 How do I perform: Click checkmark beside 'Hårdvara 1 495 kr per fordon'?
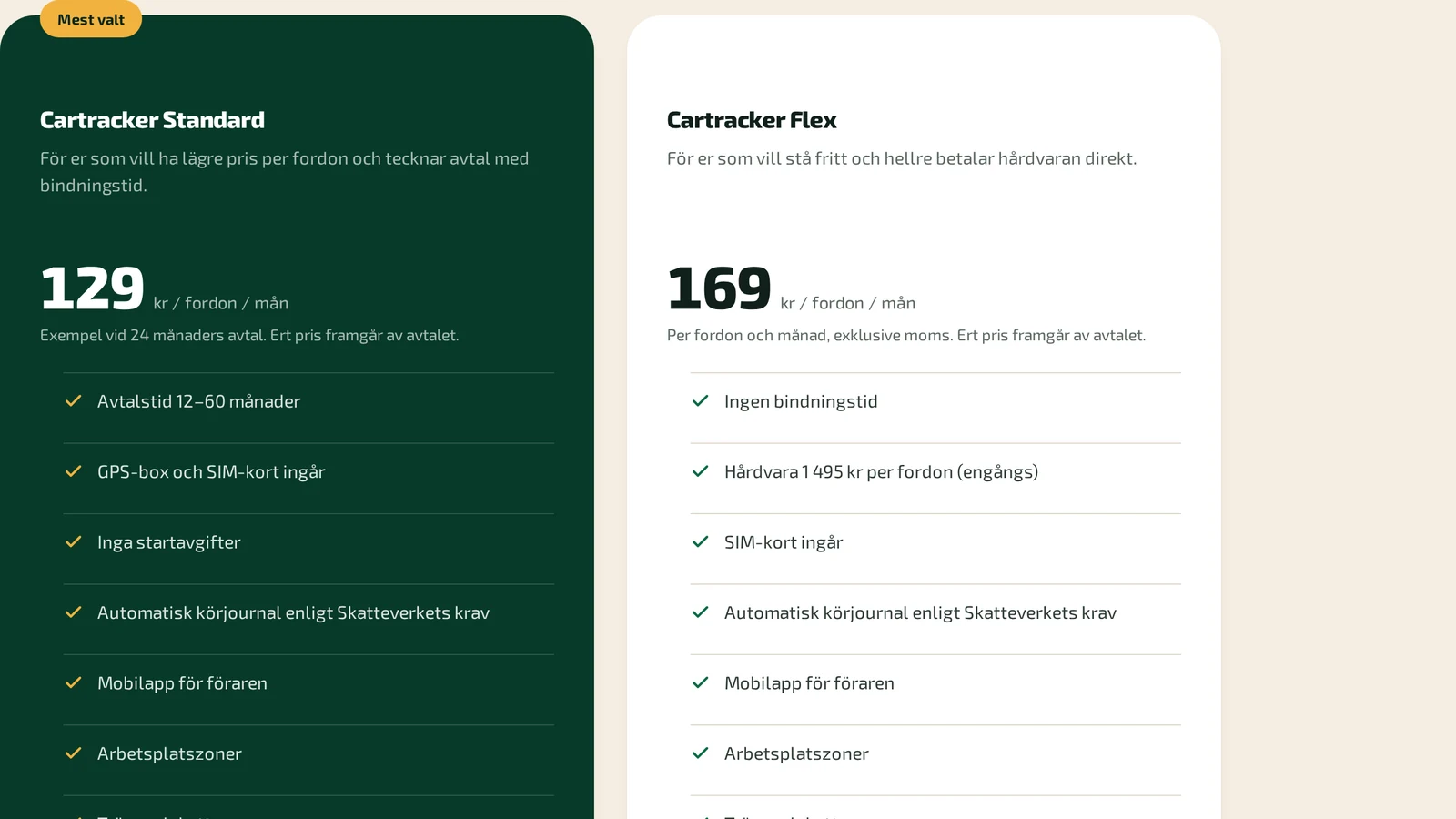(701, 471)
